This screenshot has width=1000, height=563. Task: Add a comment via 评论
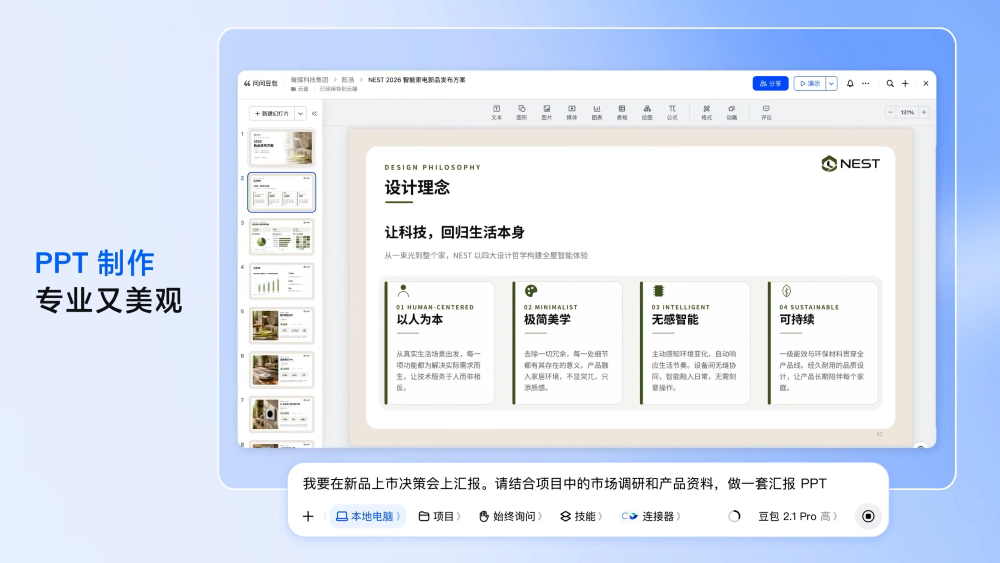766,112
